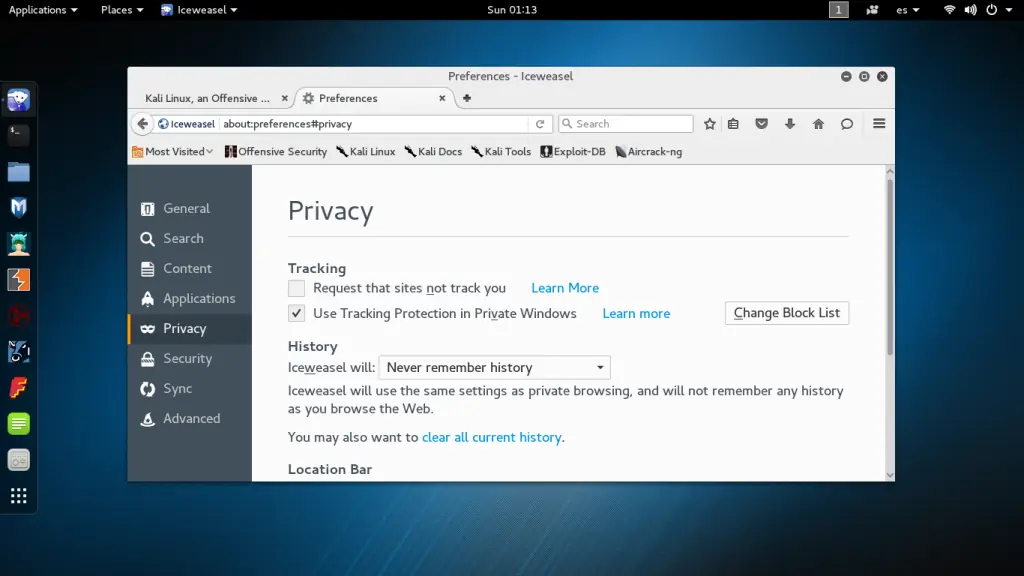Viewport: 1024px width, 576px height.
Task: Reload the page with the refresh icon
Action: (540, 124)
